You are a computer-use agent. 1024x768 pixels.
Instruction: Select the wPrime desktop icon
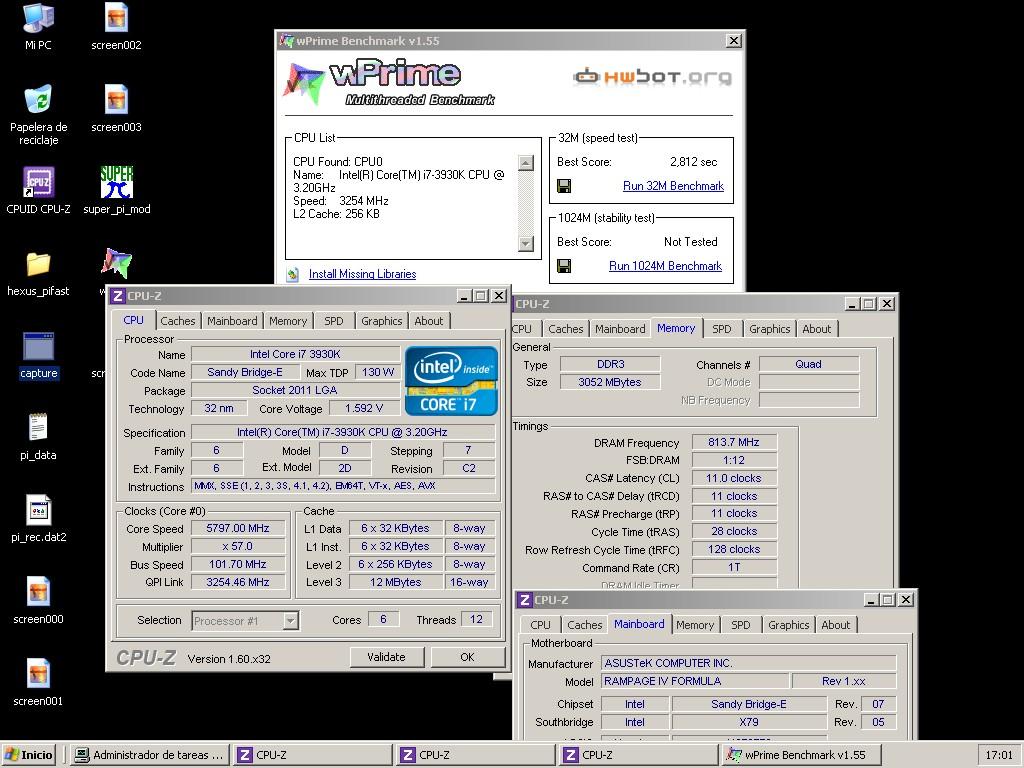[x=116, y=263]
